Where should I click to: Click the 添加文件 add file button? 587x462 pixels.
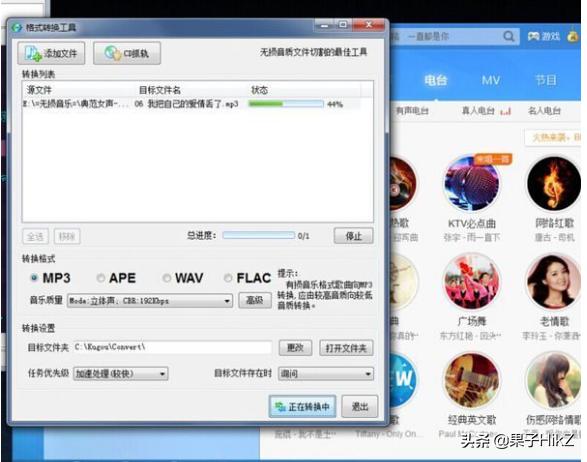click(x=51, y=53)
